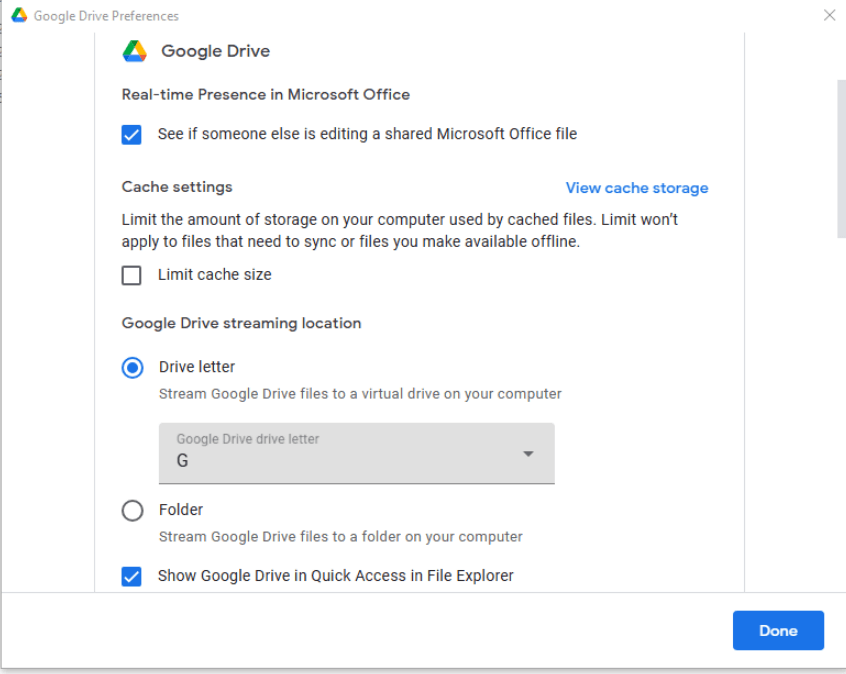Select the Folder radio button
This screenshot has width=846, height=674.
[132, 511]
